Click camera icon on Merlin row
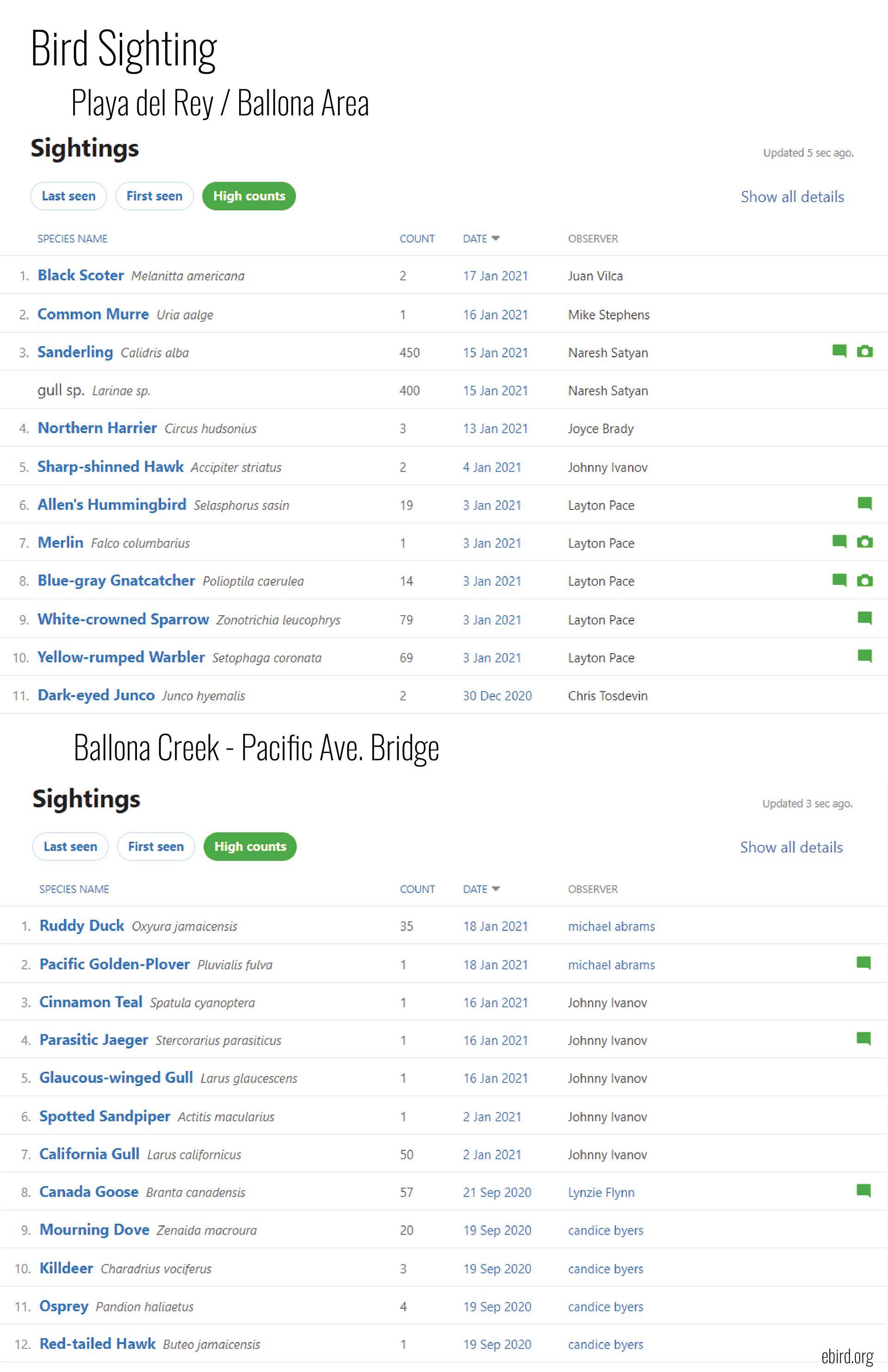Screen dimensions: 888x1372 [864, 542]
